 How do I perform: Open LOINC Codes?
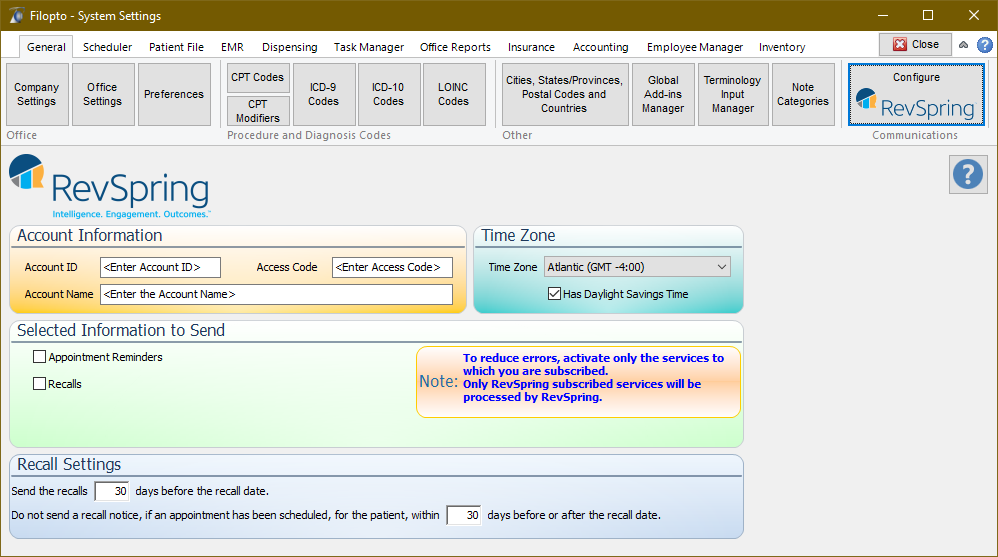tap(453, 94)
